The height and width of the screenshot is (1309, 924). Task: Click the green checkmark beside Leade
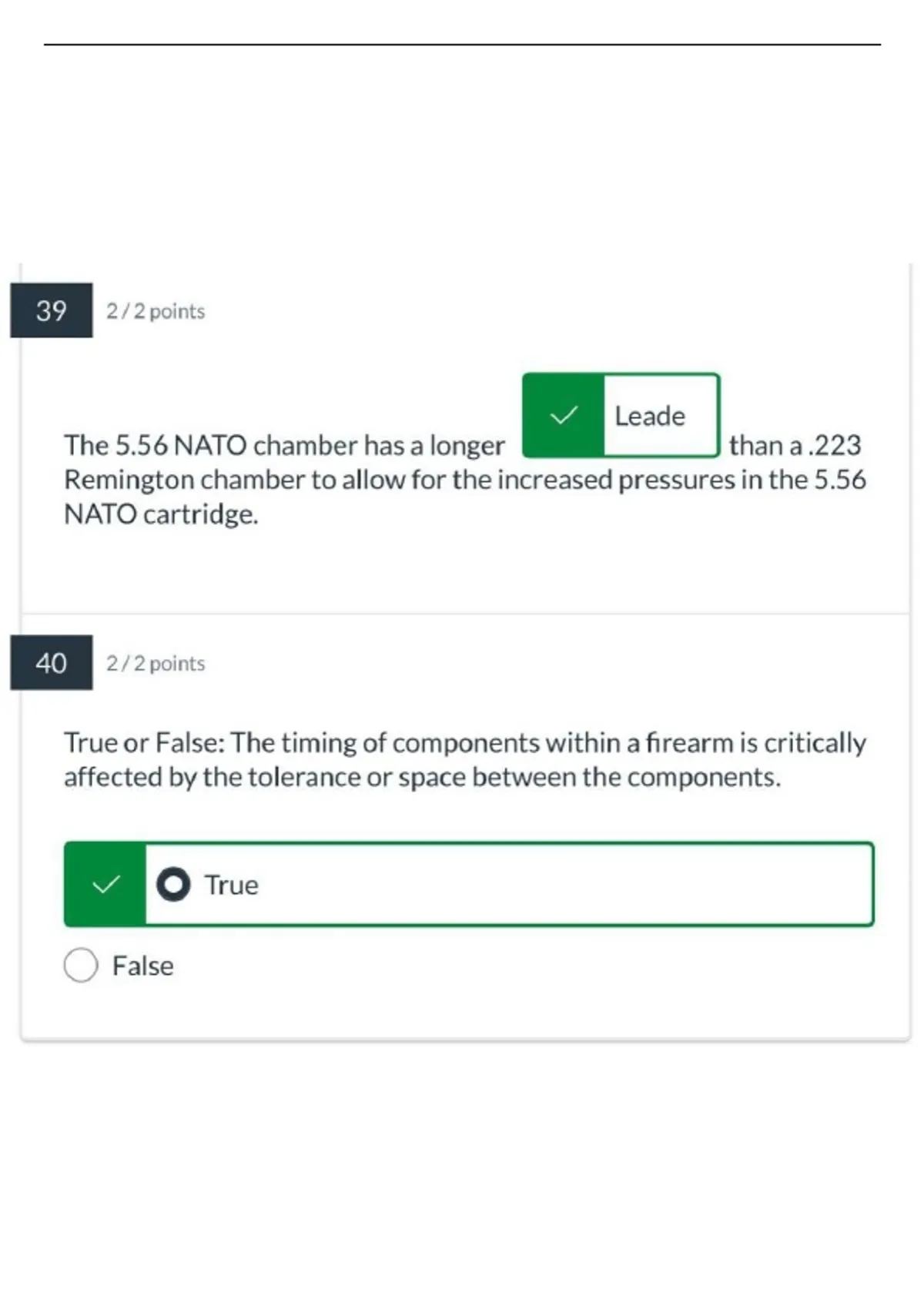(x=564, y=416)
